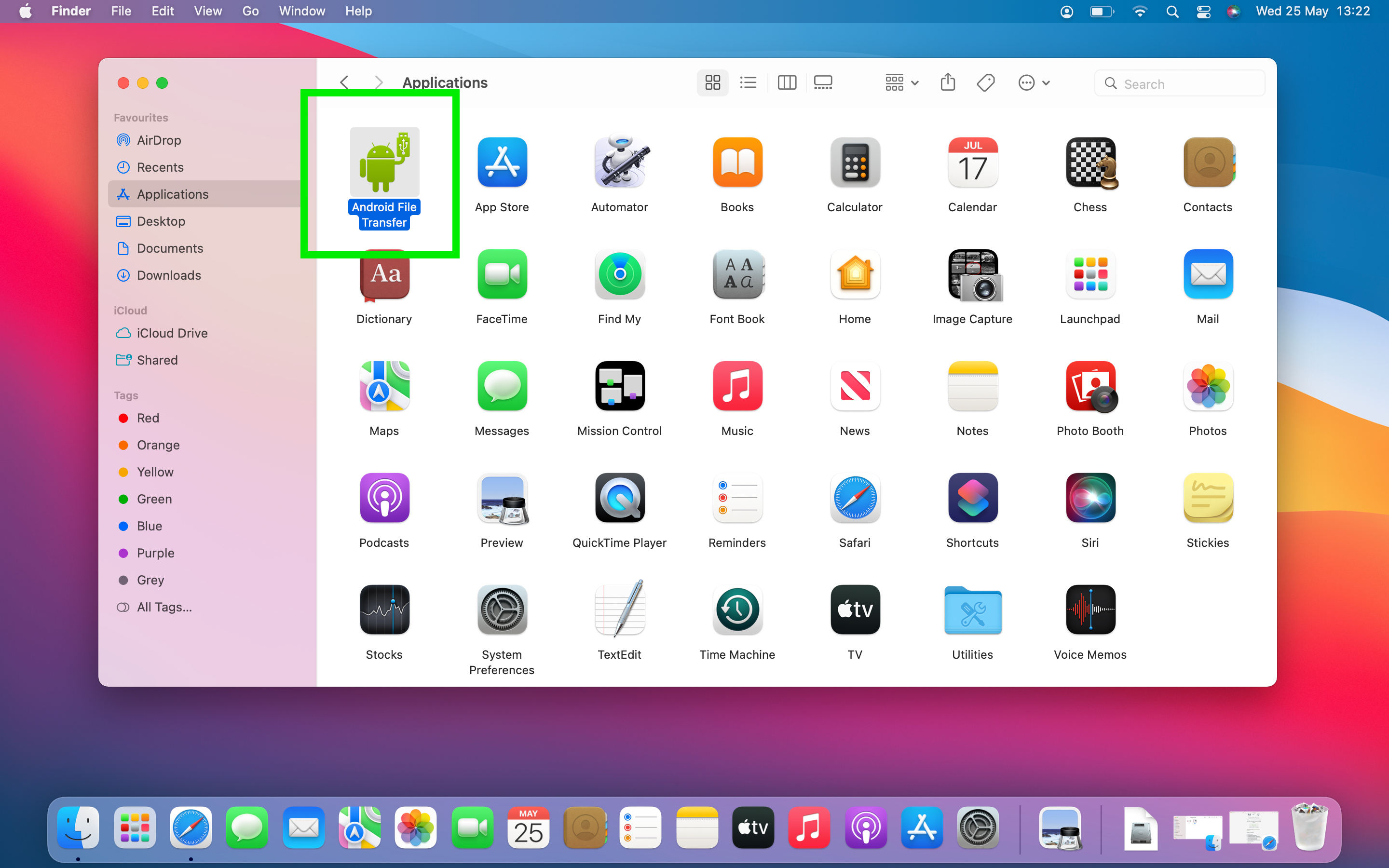Open Trash in the Dock

[x=1309, y=827]
